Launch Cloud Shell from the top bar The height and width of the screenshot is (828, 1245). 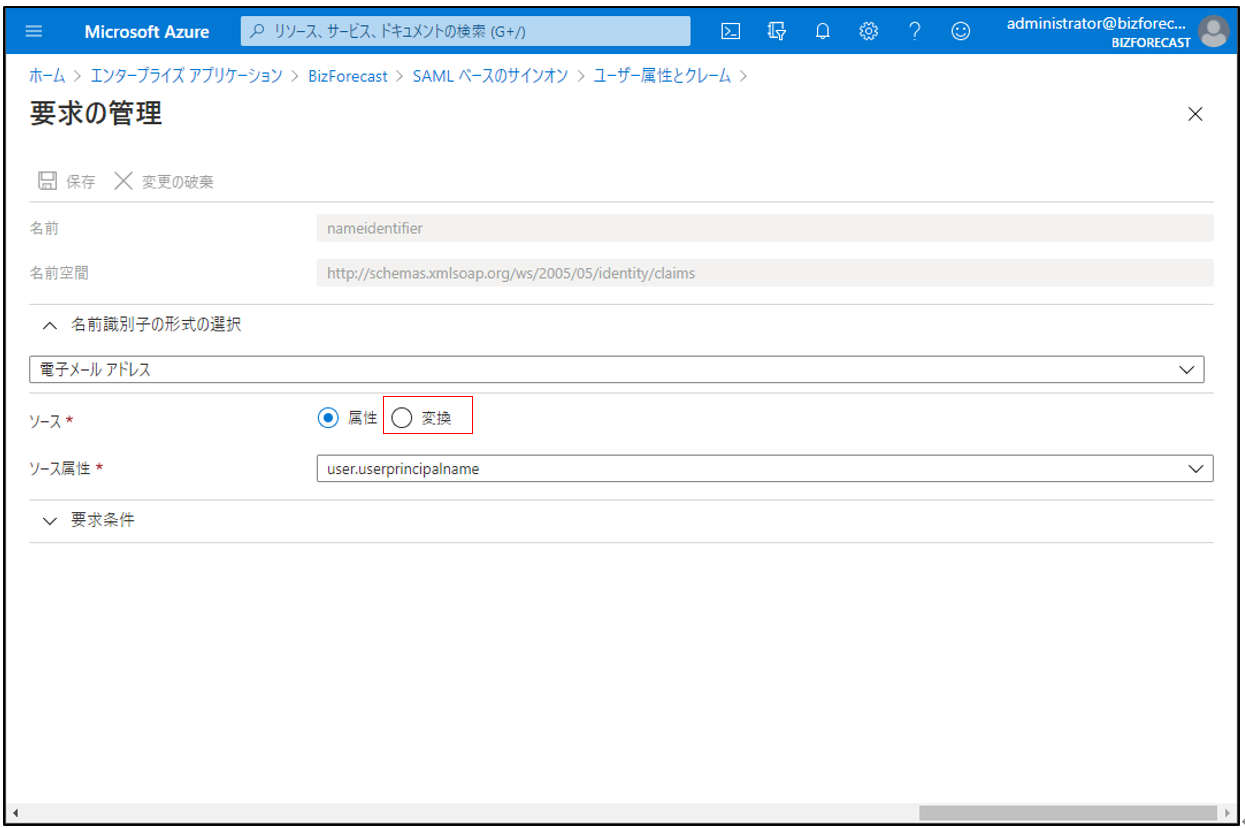click(731, 31)
